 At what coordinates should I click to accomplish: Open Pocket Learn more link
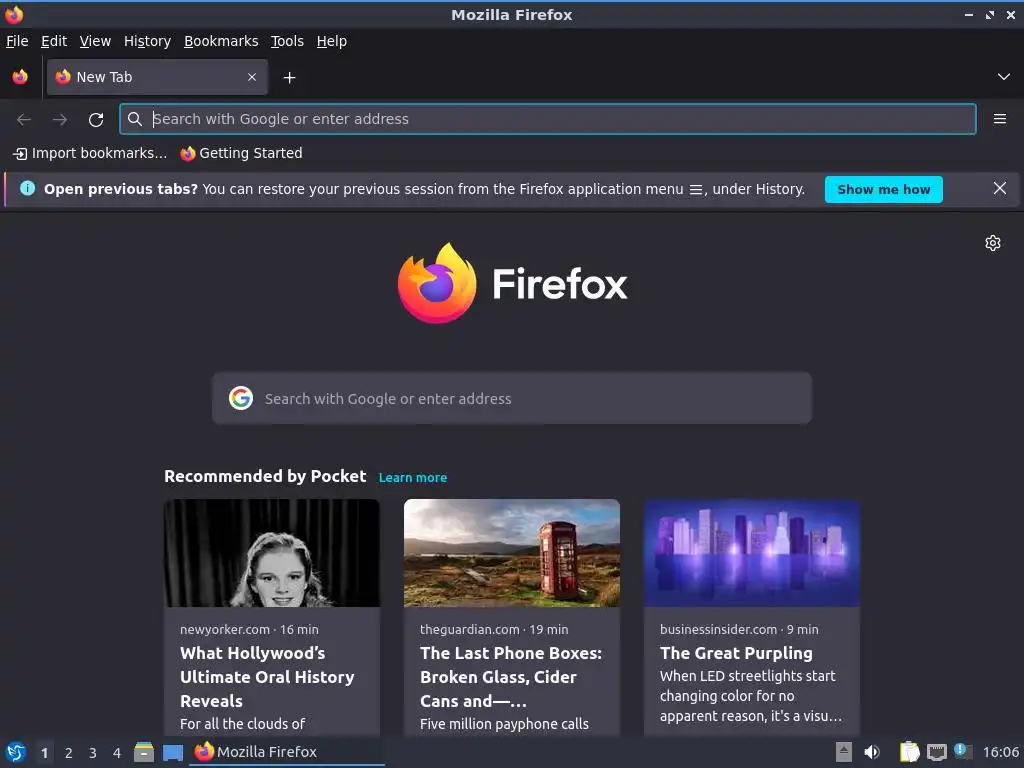[x=413, y=477]
